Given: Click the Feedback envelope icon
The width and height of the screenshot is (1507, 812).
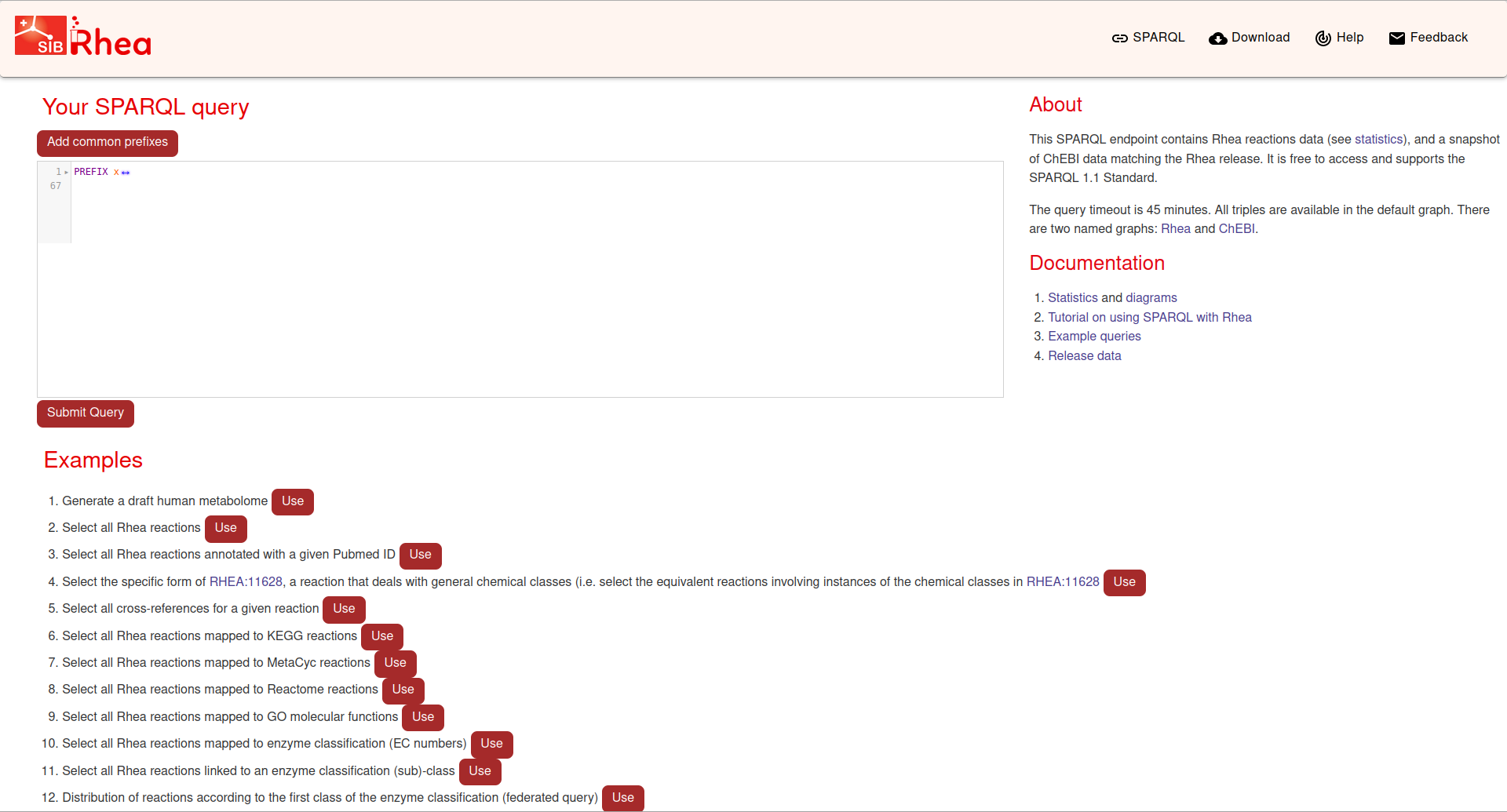Looking at the screenshot, I should tap(1397, 38).
